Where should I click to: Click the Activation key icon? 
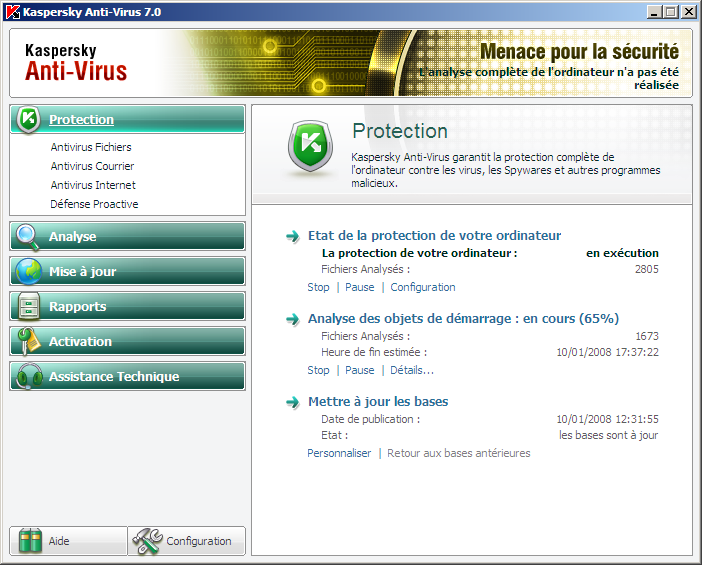29,342
